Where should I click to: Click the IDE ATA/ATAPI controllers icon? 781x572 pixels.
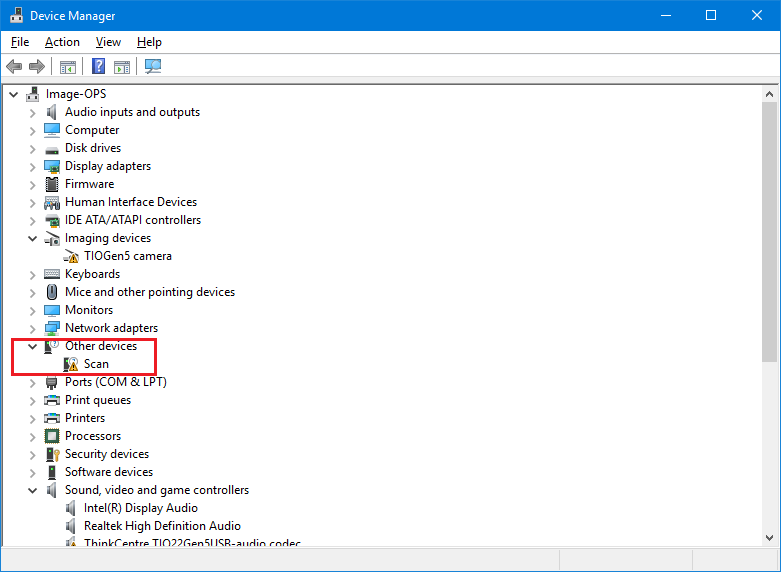[x=52, y=220]
